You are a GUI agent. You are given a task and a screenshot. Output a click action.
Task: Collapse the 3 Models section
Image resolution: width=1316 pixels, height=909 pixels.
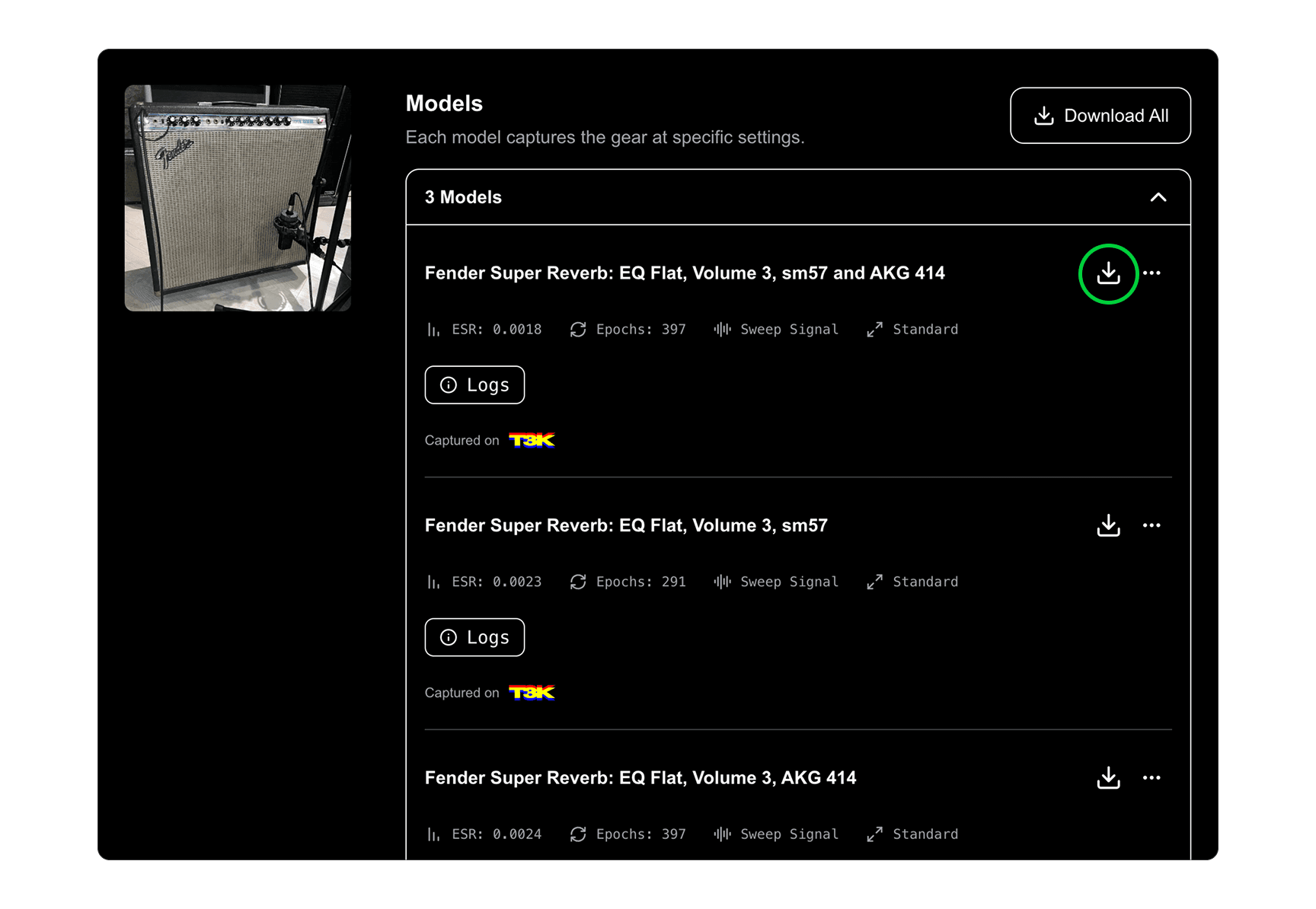pos(1158,197)
